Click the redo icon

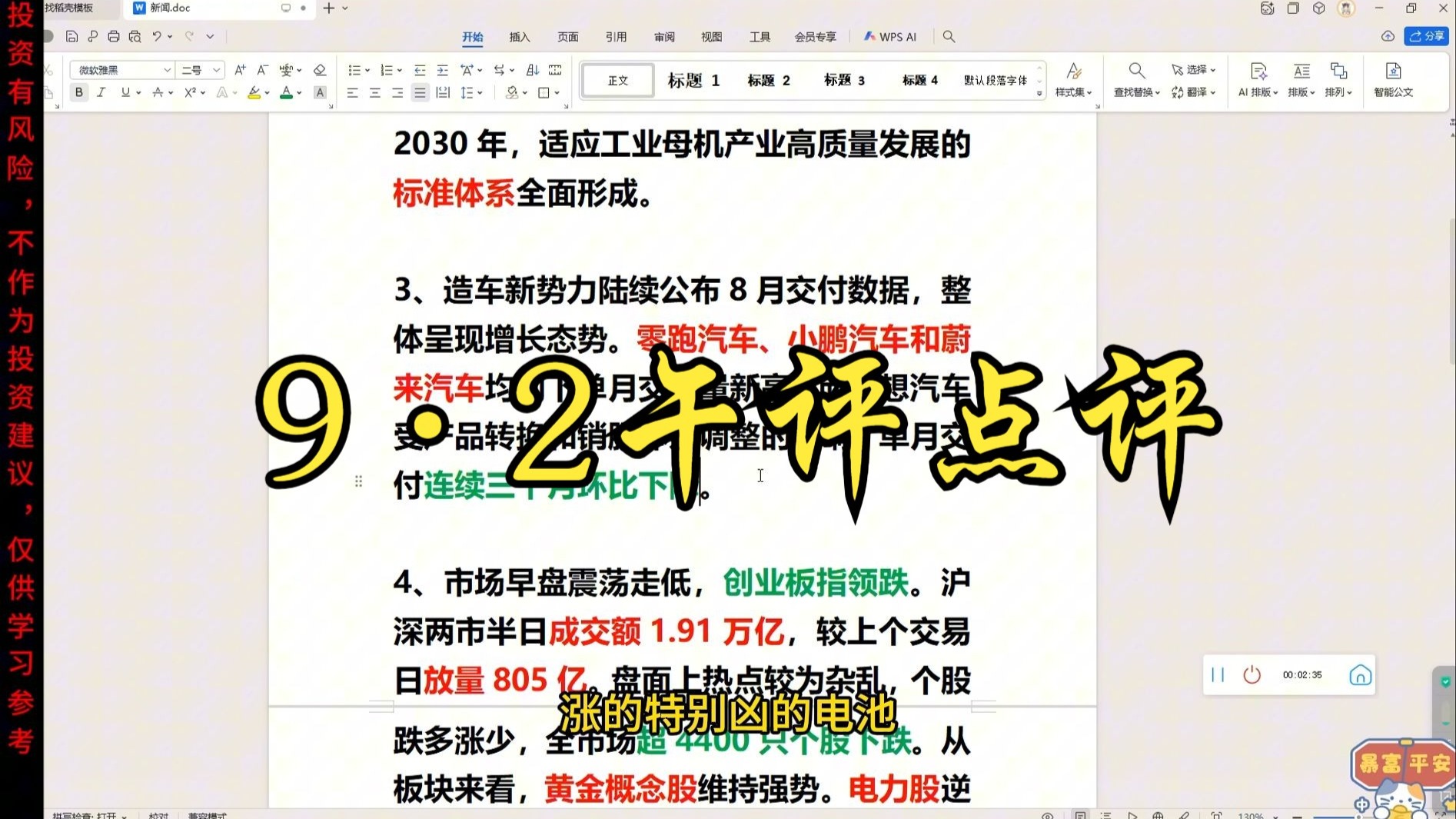[189, 36]
